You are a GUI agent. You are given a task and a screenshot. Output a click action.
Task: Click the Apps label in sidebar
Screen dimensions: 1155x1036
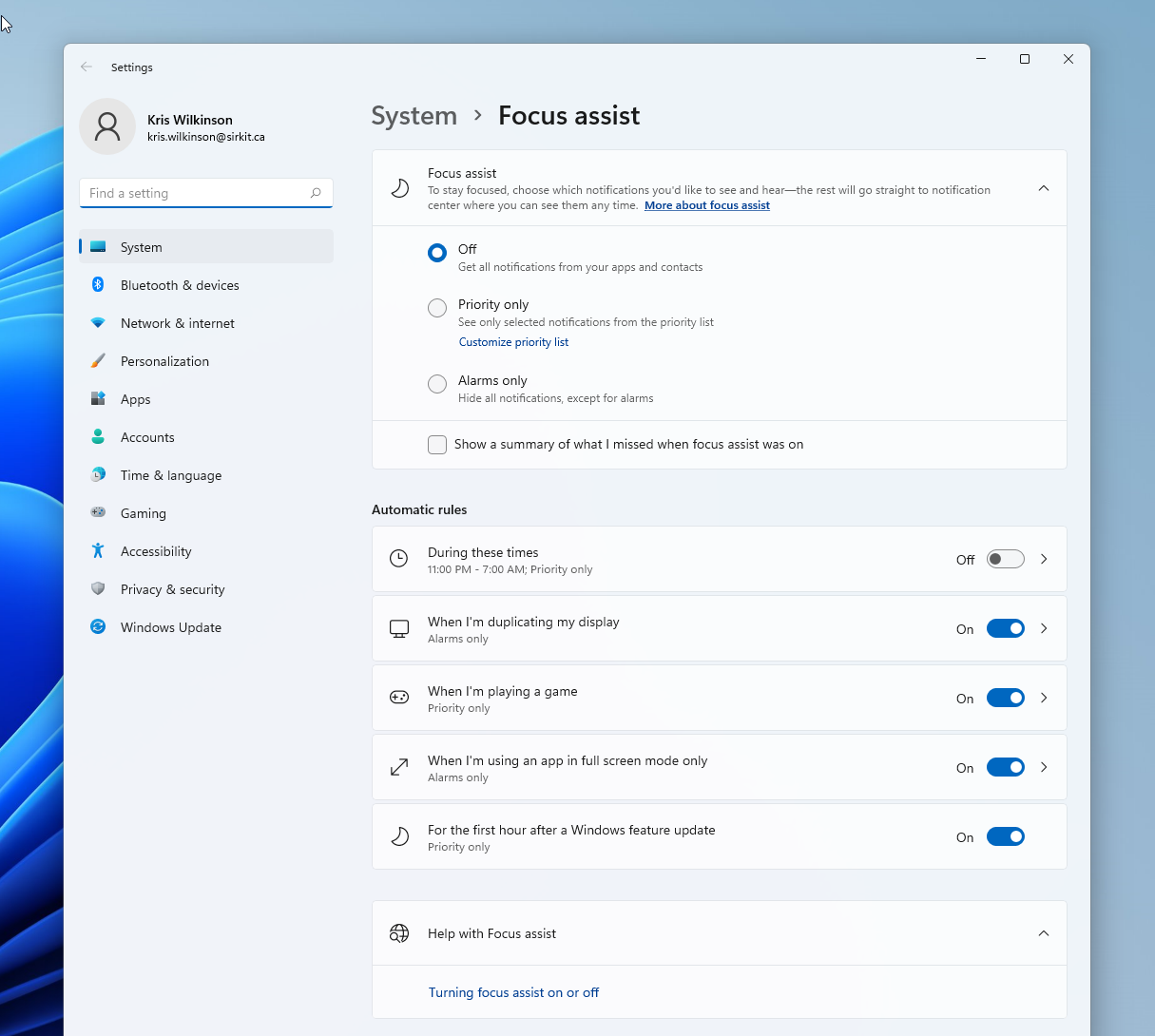pyautogui.click(x=135, y=399)
